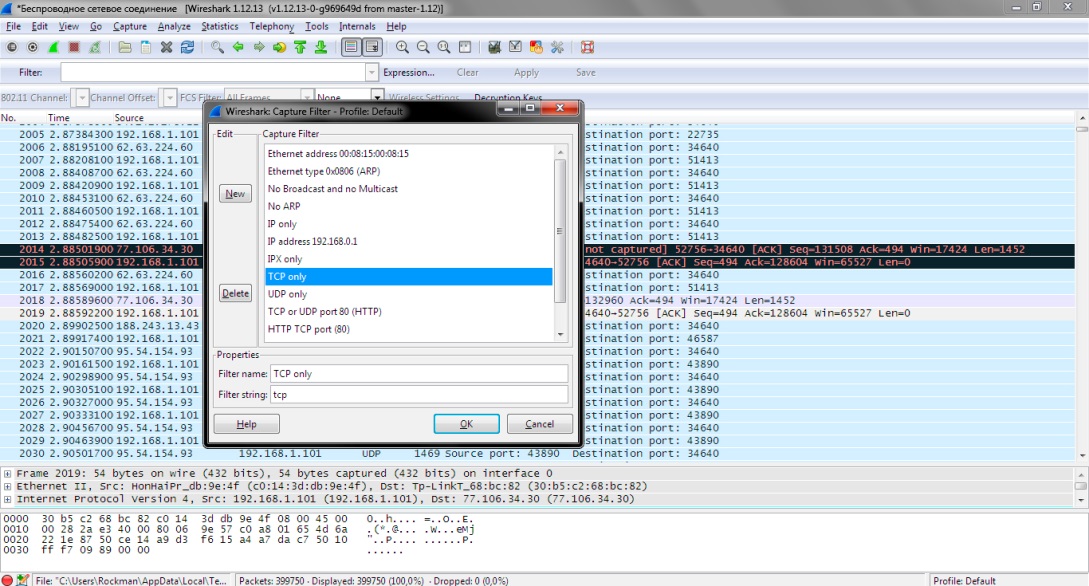Click 'Profile: Default' in status bar
This screenshot has height=586, width=1089.
[x=964, y=580]
